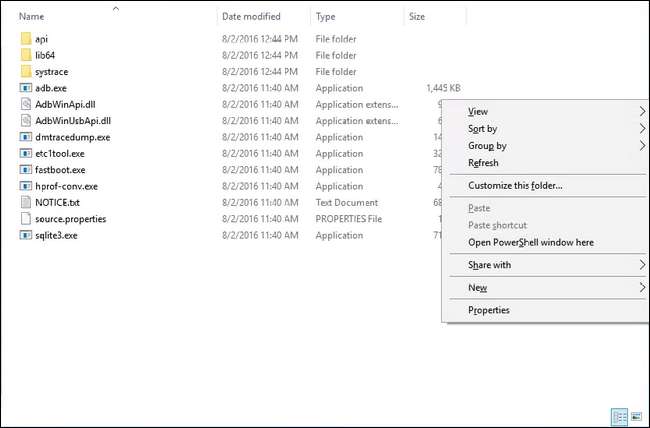Click the 1,449 KB size value

(444, 88)
